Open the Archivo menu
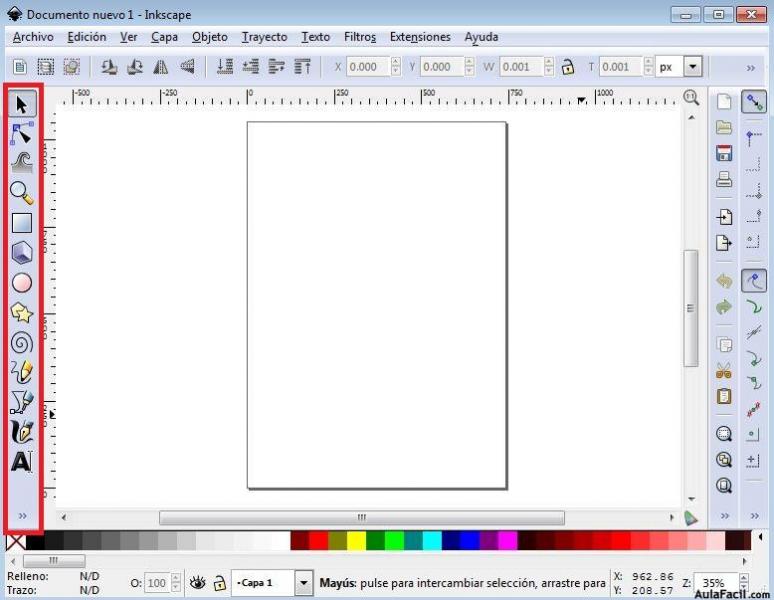This screenshot has width=774, height=600. pos(33,37)
